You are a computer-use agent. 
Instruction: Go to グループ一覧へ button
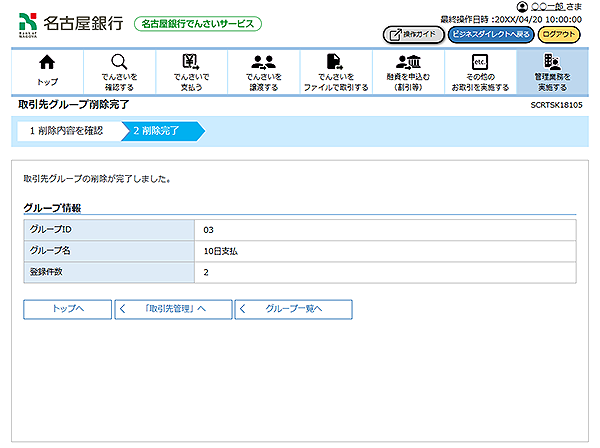(x=294, y=309)
